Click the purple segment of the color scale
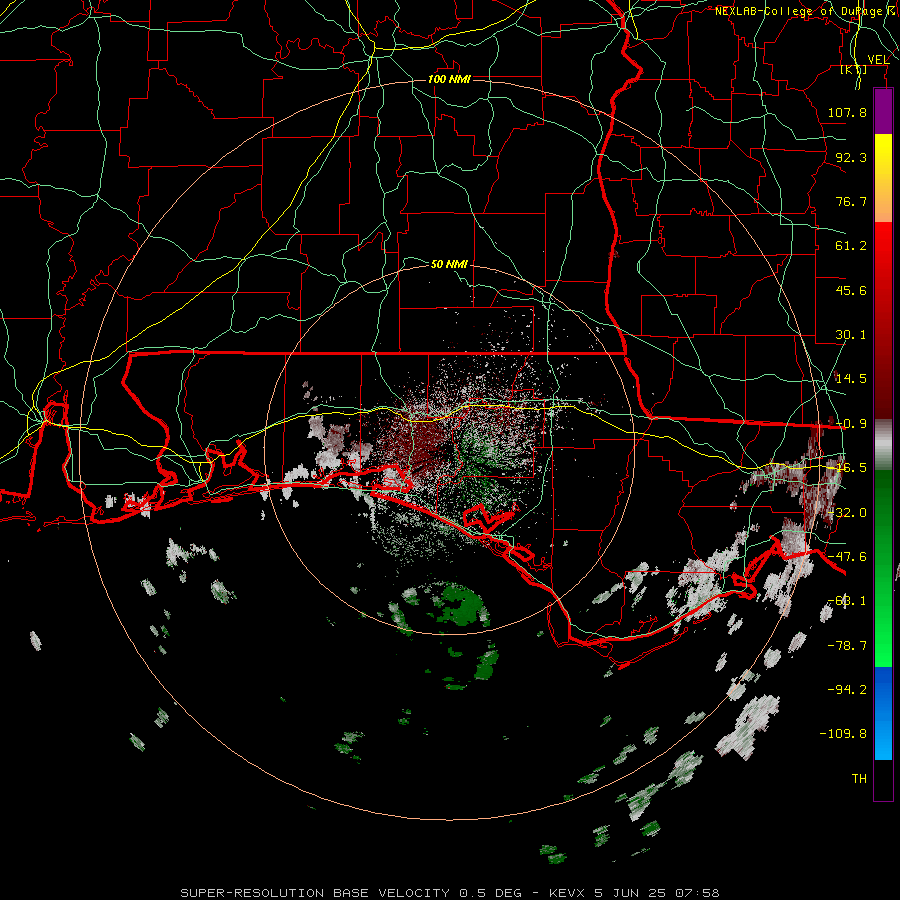 point(883,112)
